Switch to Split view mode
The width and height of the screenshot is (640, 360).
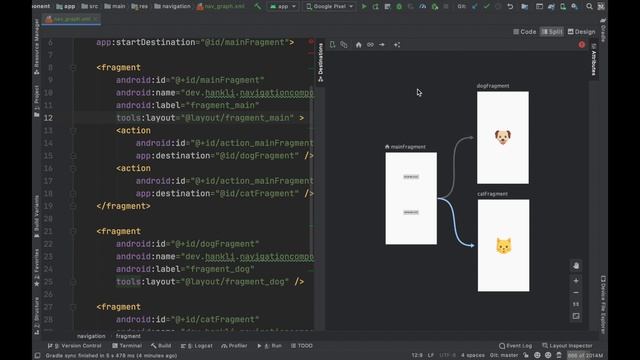552,31
